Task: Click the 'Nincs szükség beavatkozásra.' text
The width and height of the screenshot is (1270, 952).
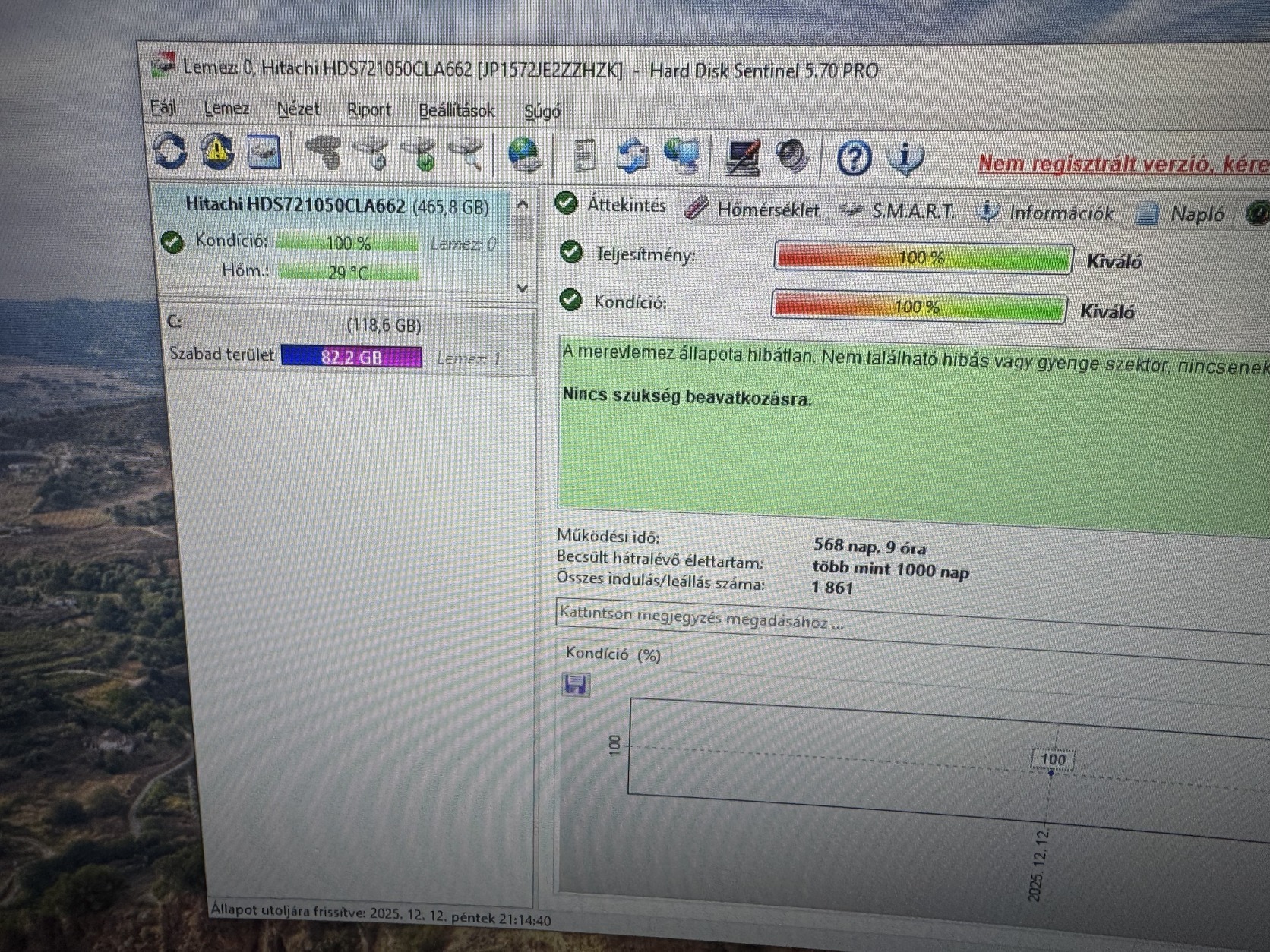Action: click(687, 396)
